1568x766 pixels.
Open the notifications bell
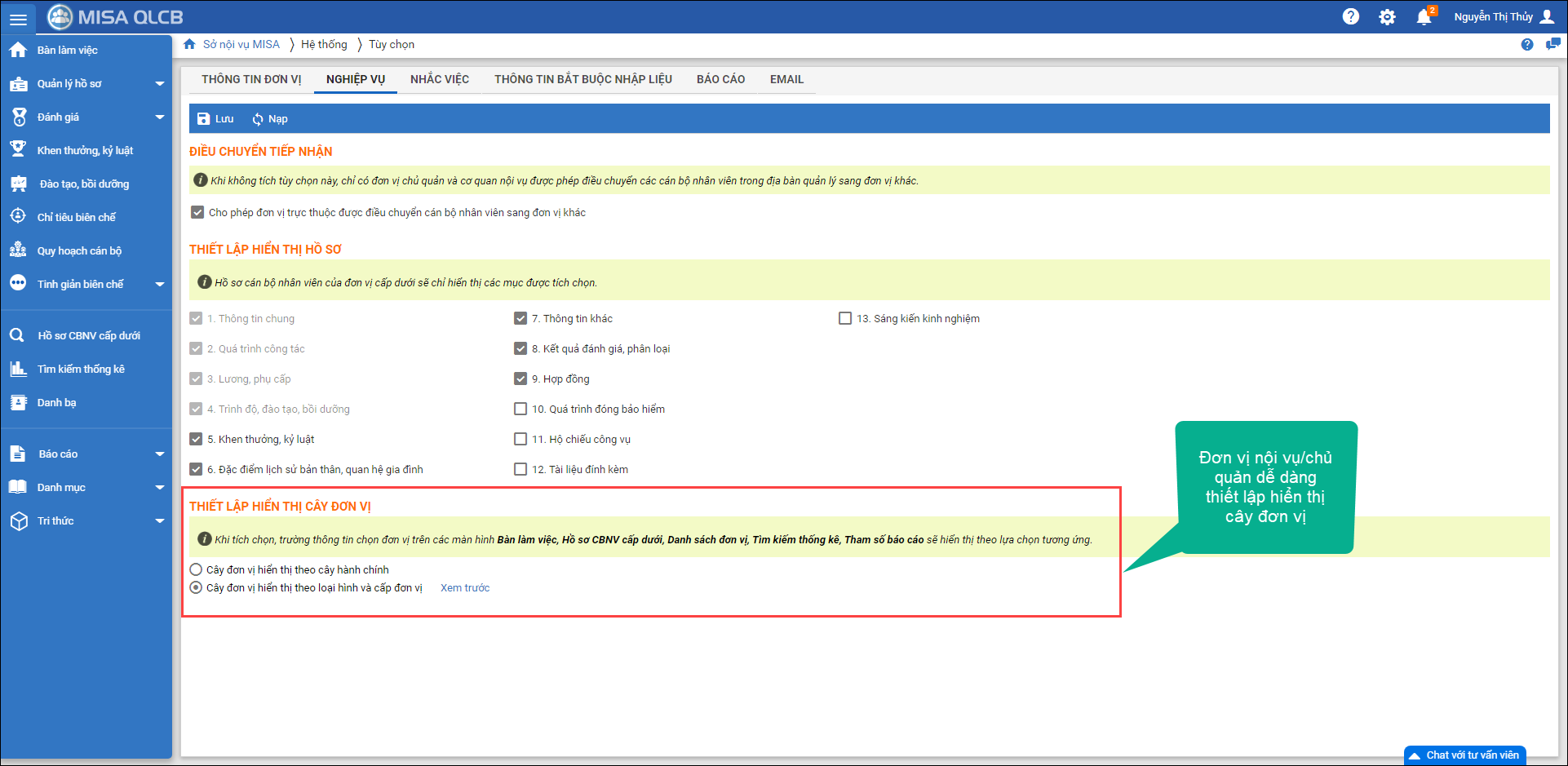tap(1424, 17)
